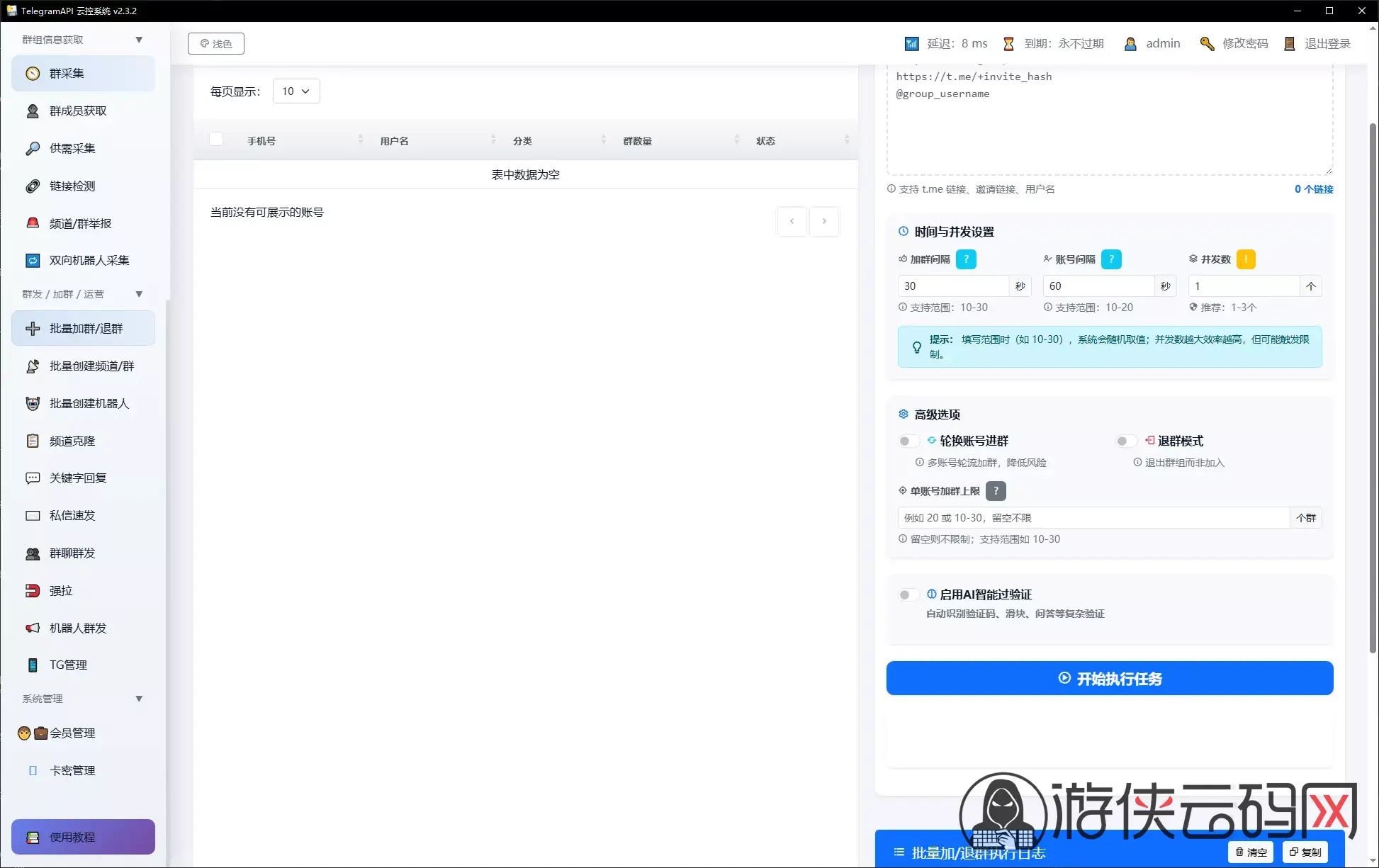The image size is (1379, 868).
Task: Click the 群采集 clock icon
Action: pos(33,74)
